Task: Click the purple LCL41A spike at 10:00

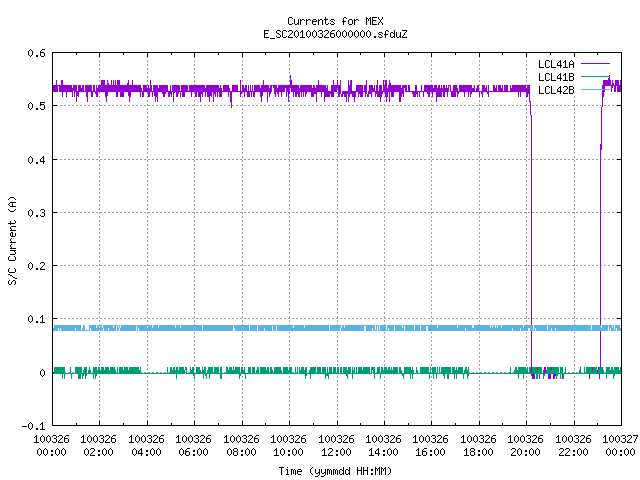Action: coord(290,81)
